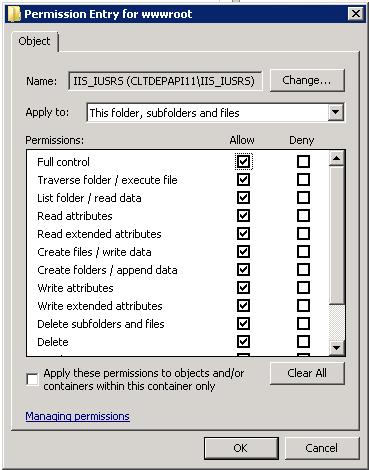The height and width of the screenshot is (470, 369).
Task: Check Deny for Delete permission
Action: coord(303,342)
